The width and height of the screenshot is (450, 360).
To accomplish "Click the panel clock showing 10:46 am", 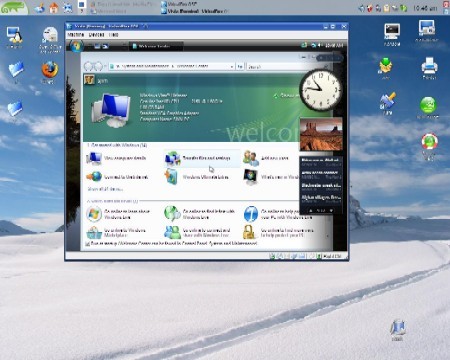I will [425, 8].
